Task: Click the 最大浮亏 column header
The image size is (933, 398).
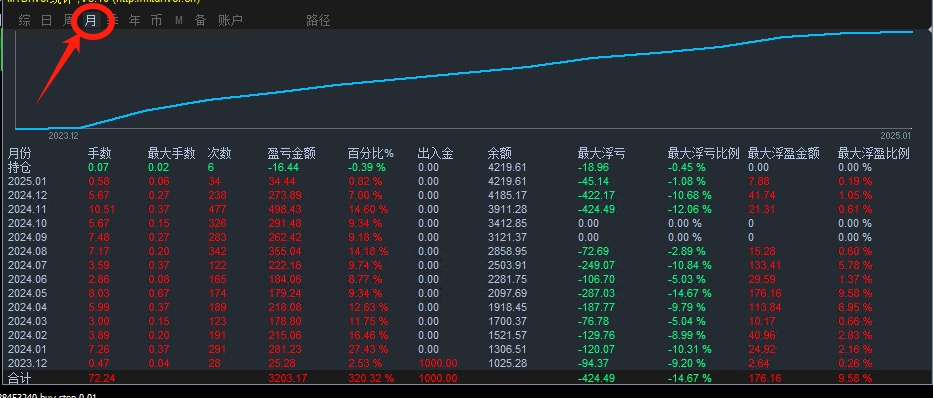Action: 601,153
